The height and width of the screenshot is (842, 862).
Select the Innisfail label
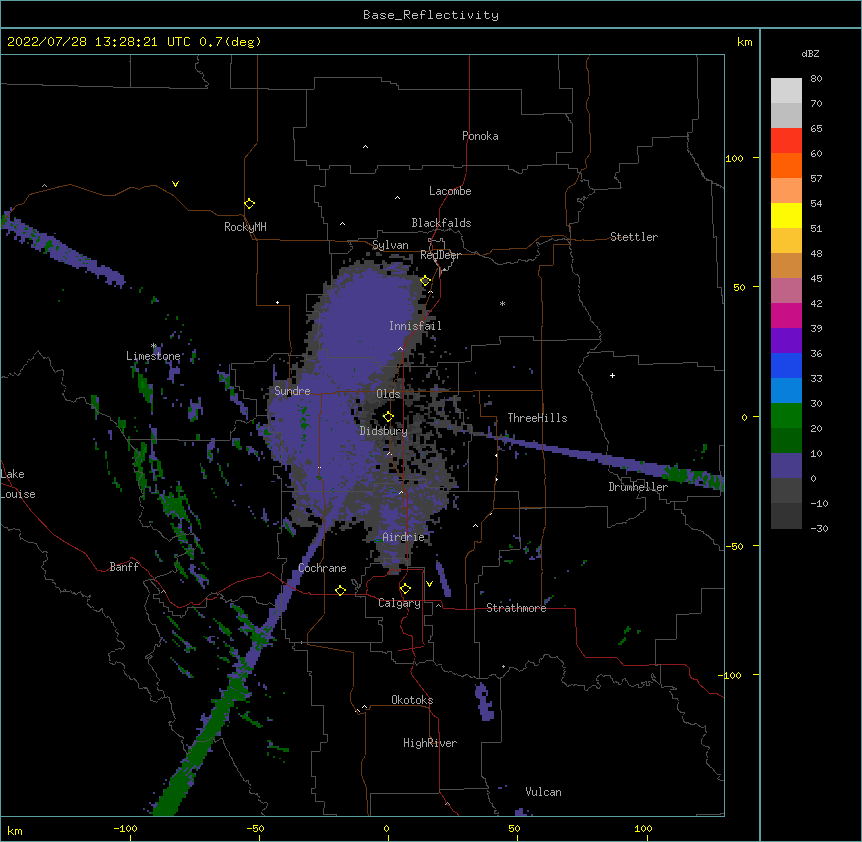(415, 326)
